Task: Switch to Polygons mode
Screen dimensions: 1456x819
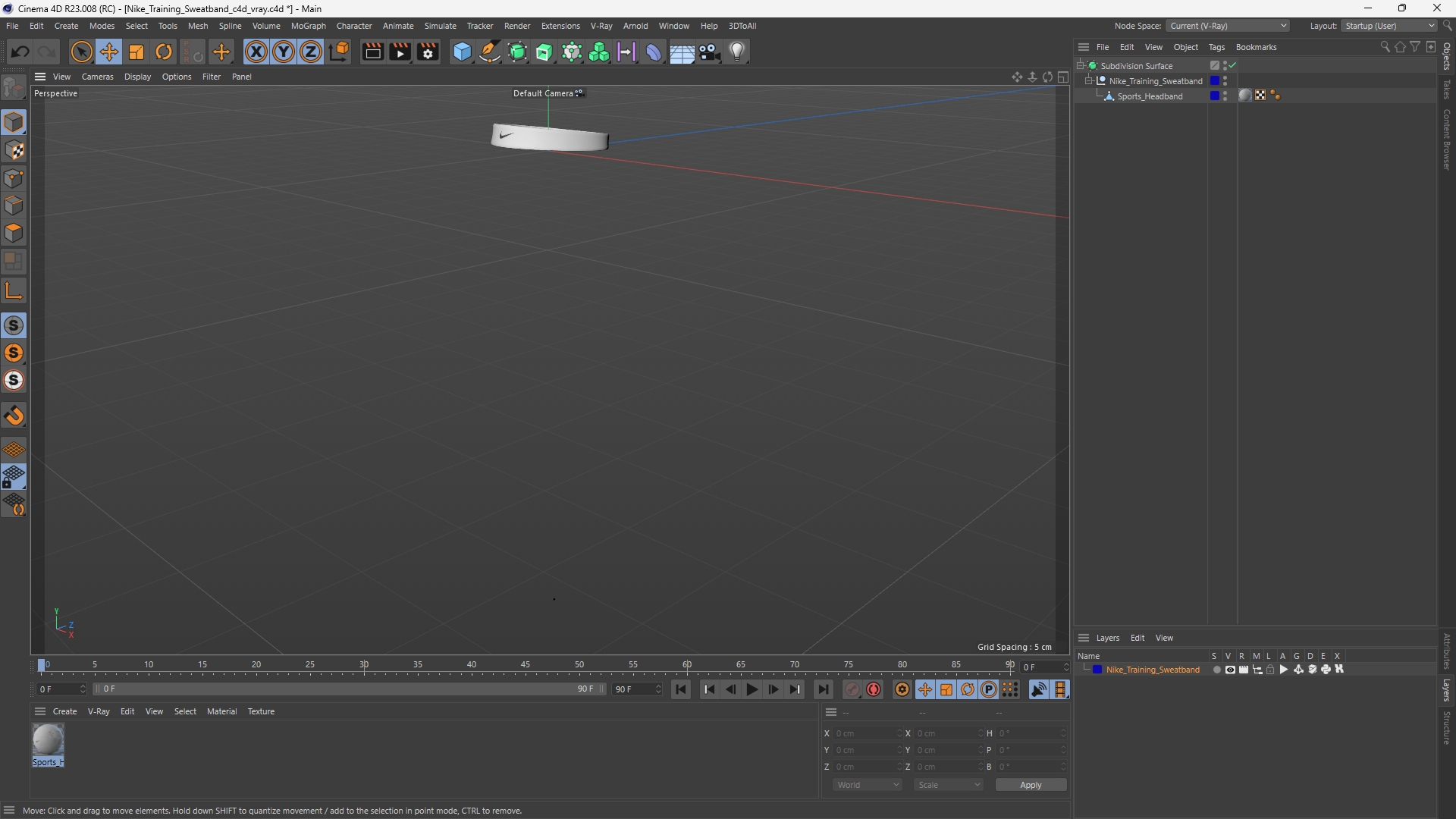Action: point(14,233)
